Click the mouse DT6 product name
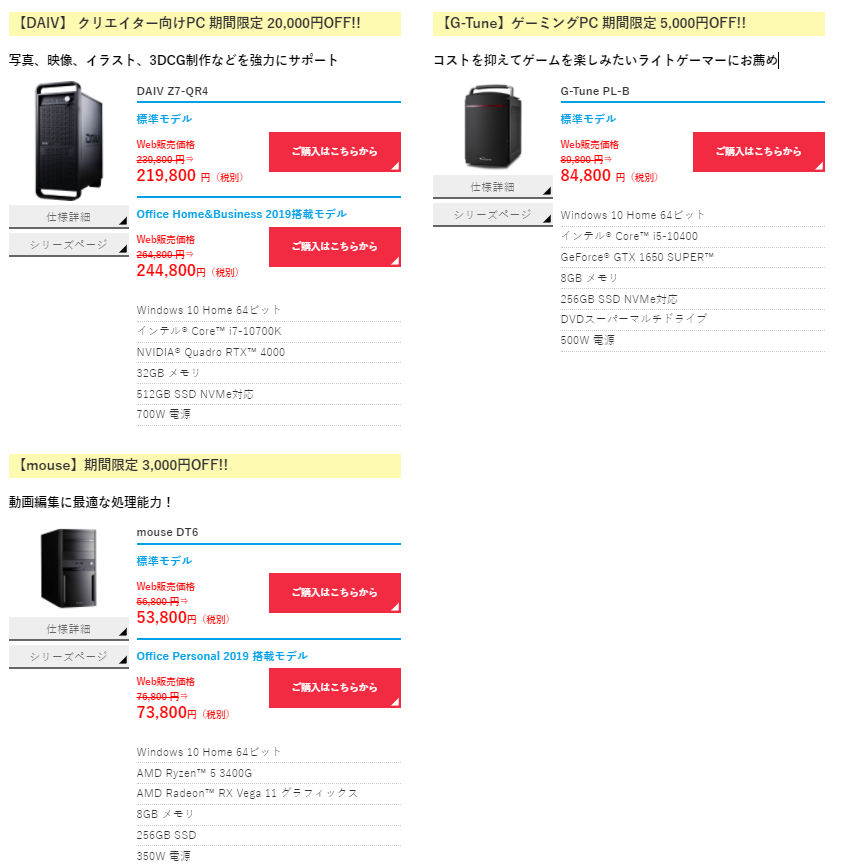843x866 pixels. 167,532
